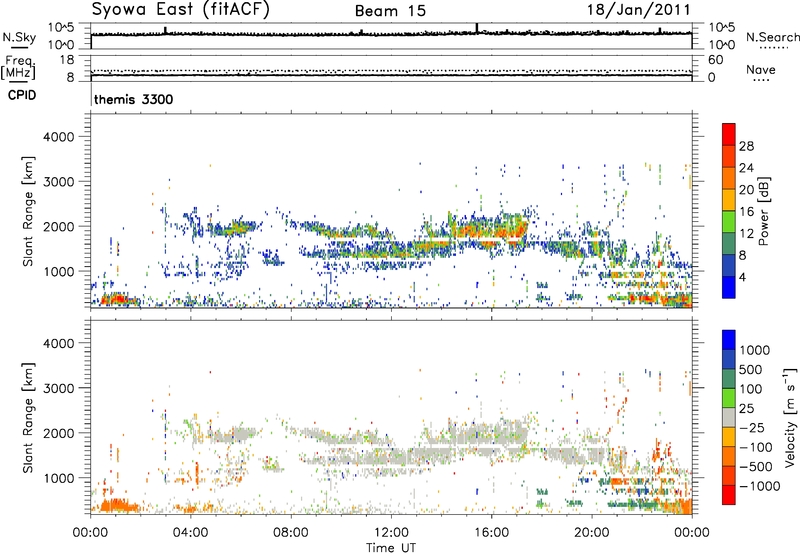This screenshot has width=800, height=554.
Task: Pick the bottom red segment of the velocity color bar
Action: pos(729,495)
